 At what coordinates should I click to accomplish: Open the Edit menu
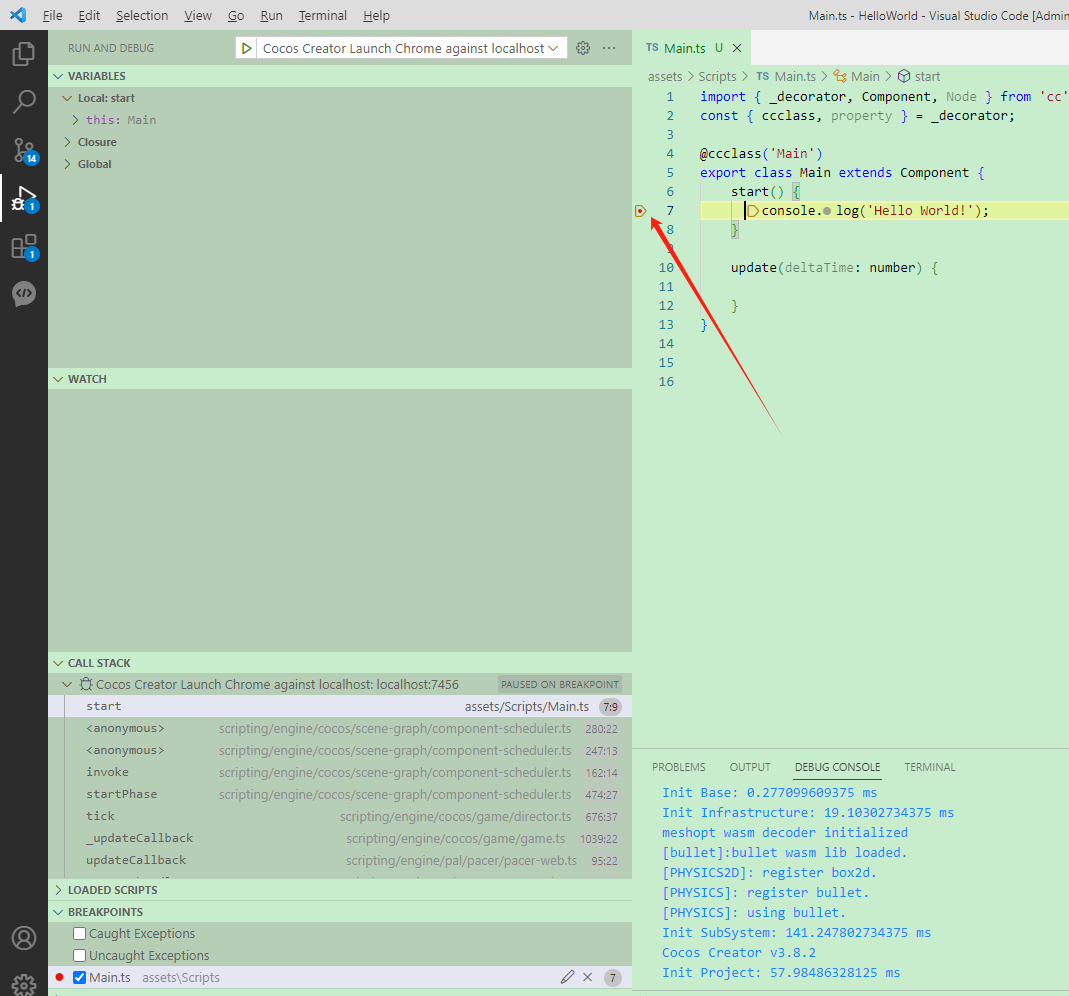pyautogui.click(x=89, y=15)
